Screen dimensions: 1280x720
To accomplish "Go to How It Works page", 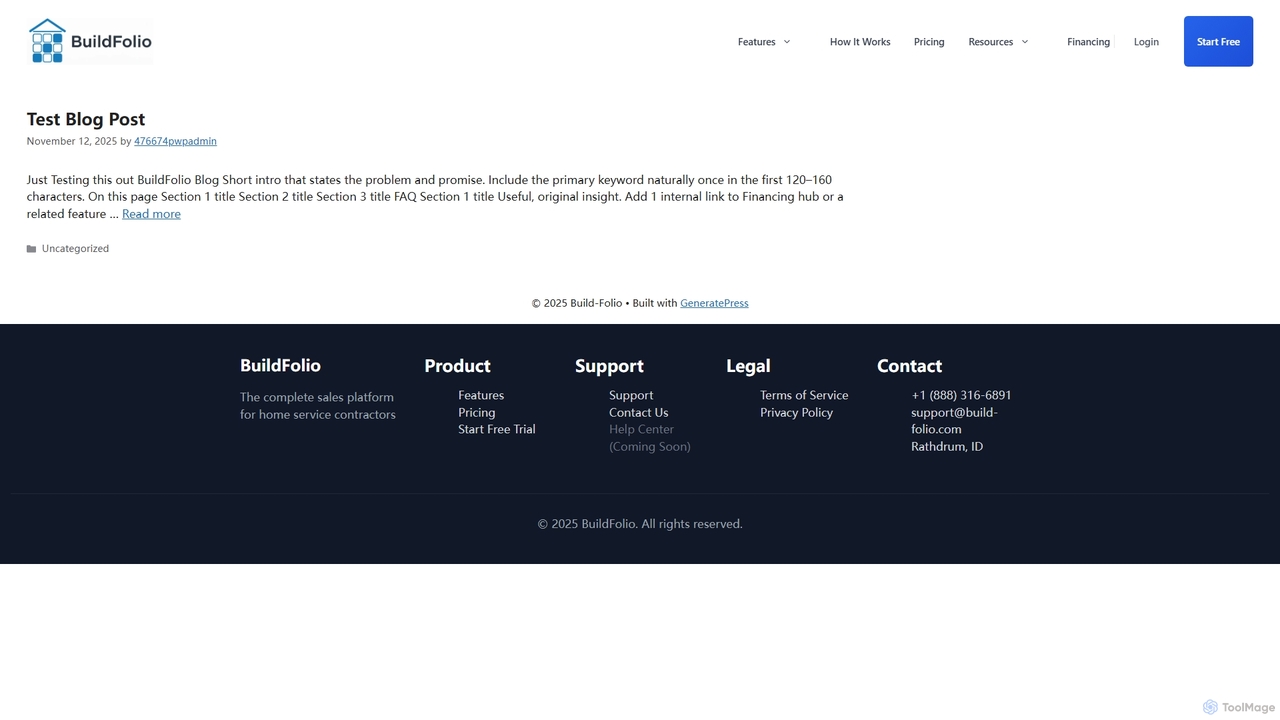I will click(x=860, y=42).
